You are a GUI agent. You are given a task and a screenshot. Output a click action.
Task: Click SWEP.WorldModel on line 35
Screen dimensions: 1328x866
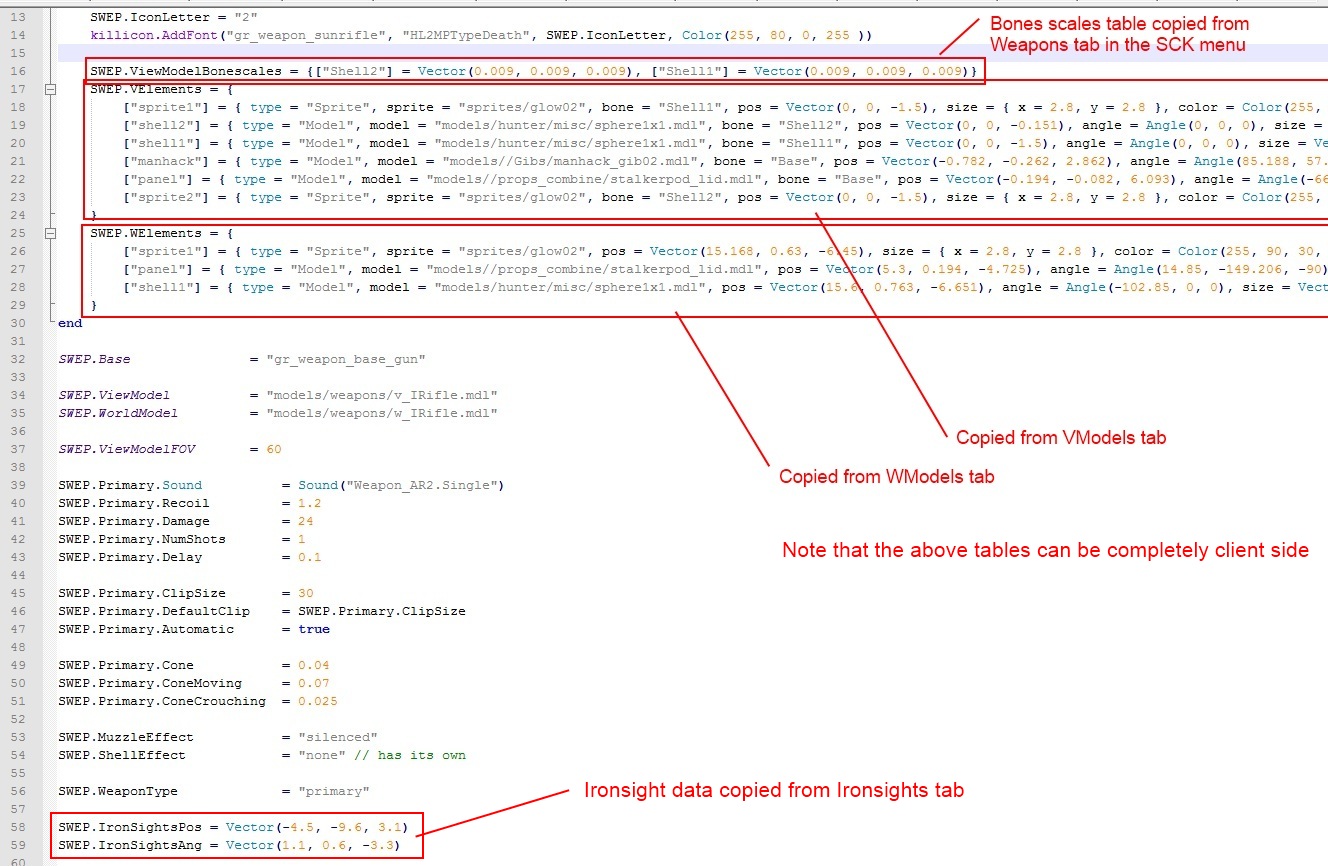[118, 414]
